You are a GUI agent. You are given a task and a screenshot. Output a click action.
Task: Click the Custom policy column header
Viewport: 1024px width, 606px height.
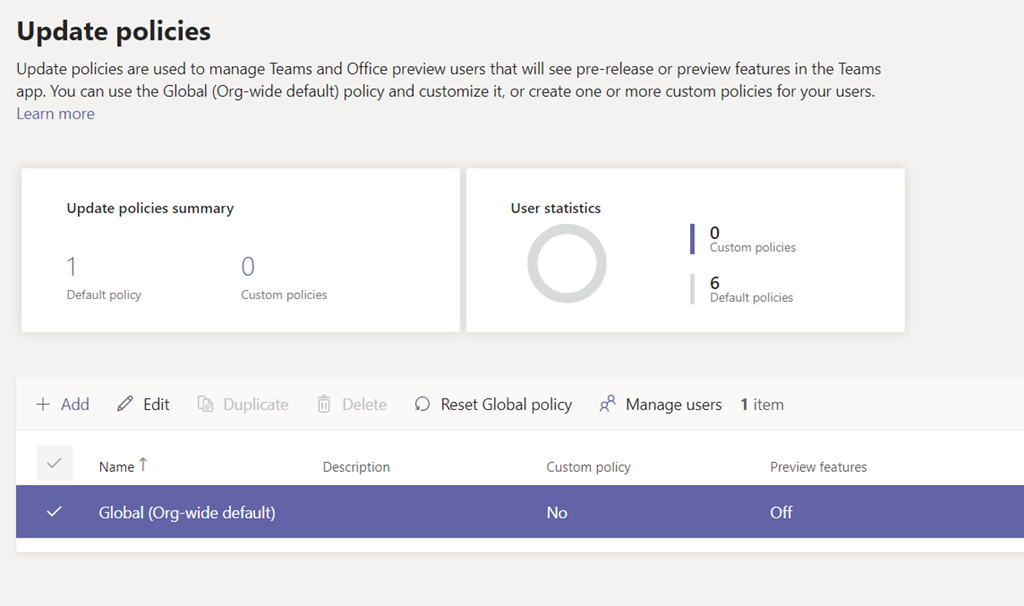point(588,467)
